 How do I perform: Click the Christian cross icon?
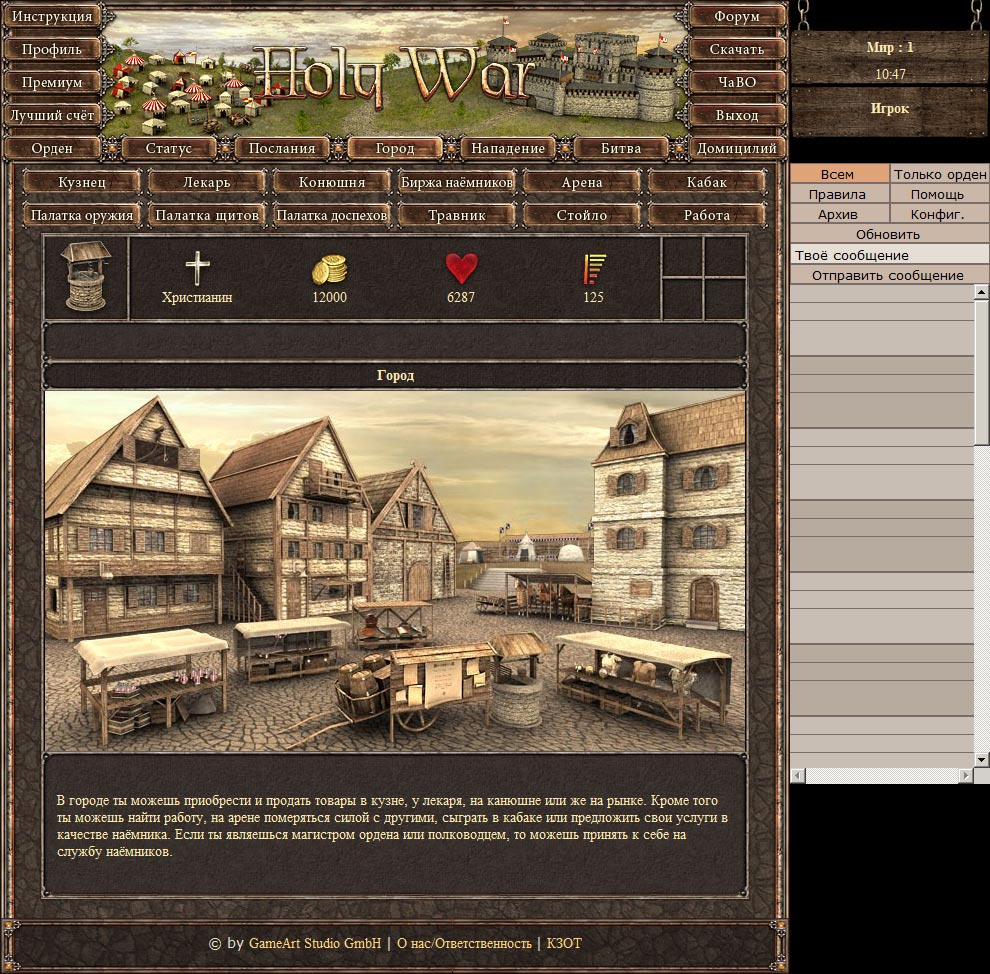pos(197,269)
